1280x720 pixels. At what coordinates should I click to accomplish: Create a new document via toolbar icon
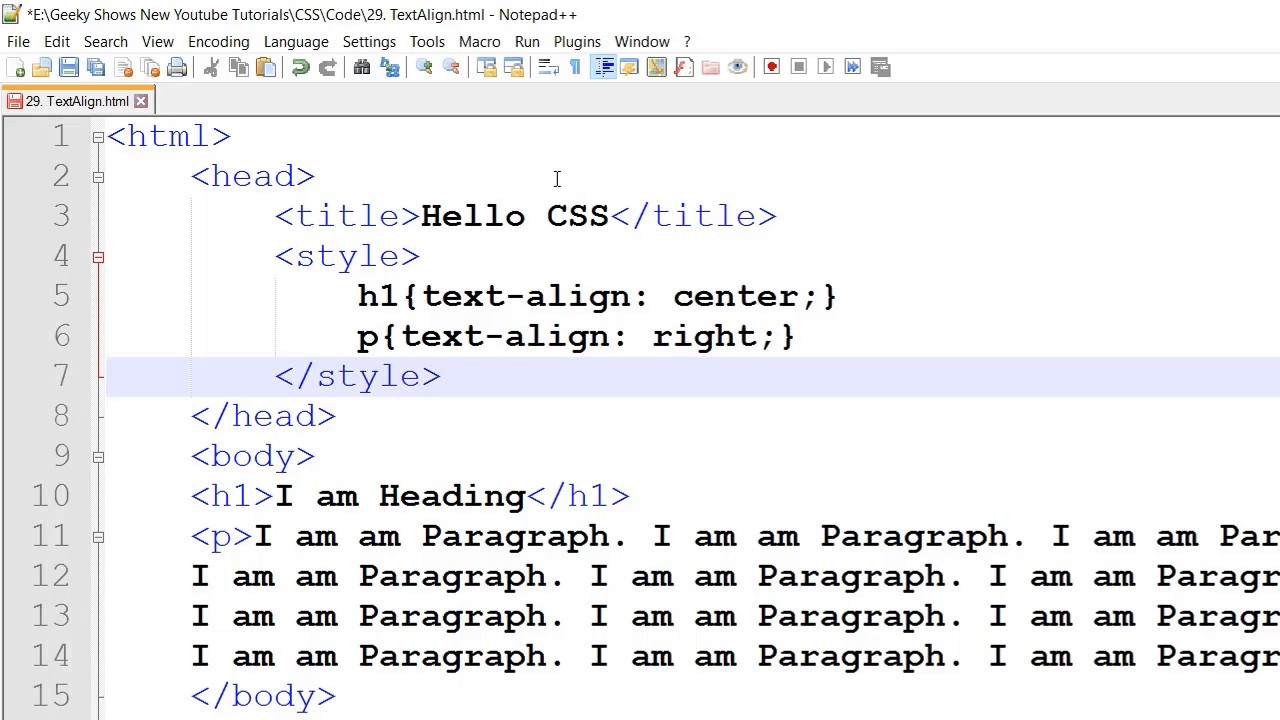point(15,67)
